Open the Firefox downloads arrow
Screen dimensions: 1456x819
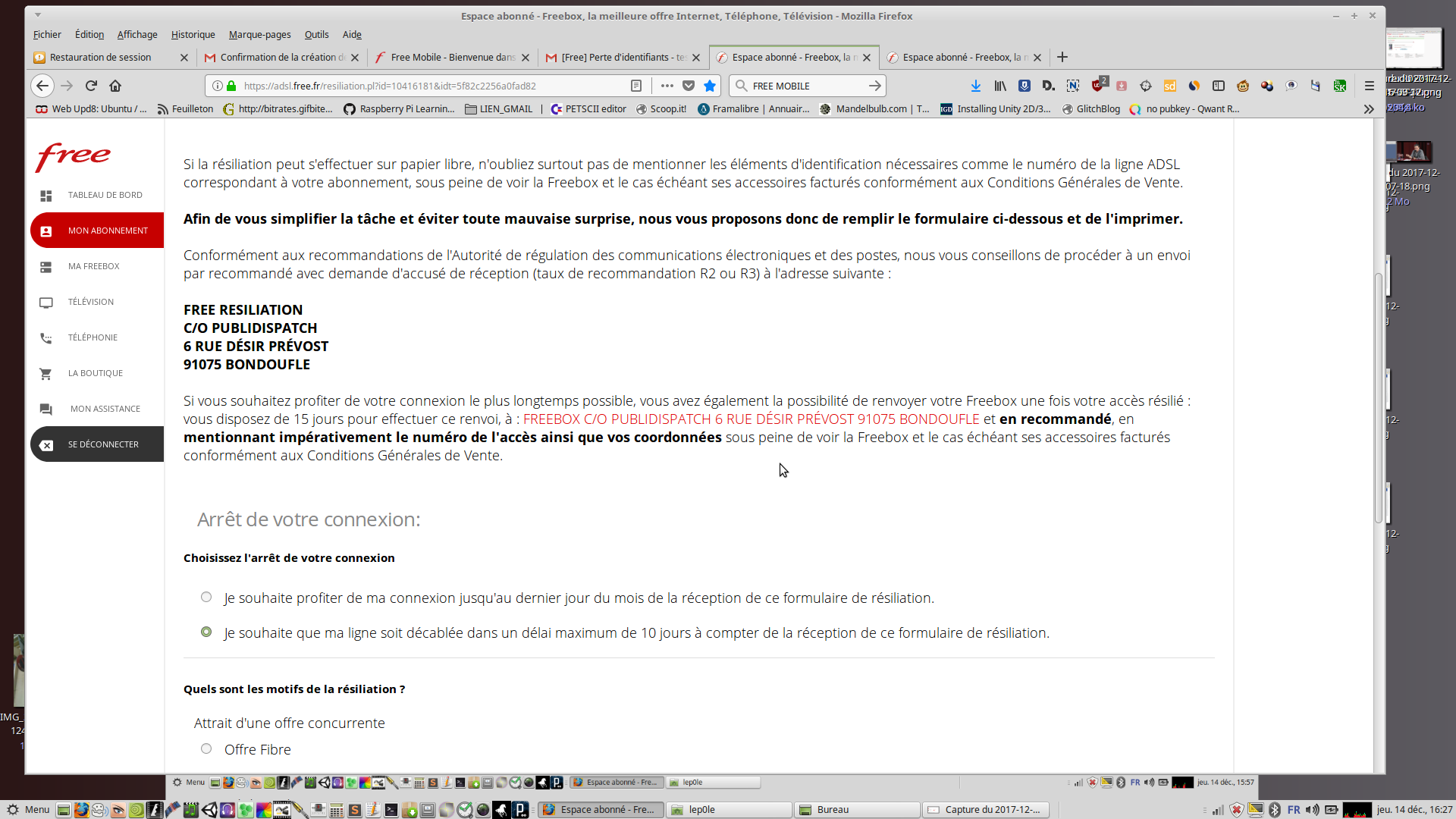(x=976, y=86)
